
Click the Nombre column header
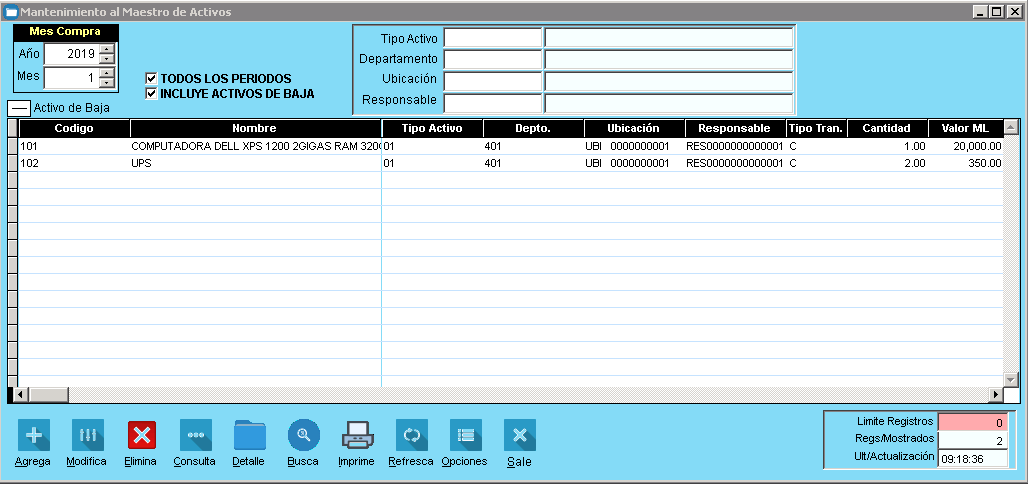pos(254,129)
